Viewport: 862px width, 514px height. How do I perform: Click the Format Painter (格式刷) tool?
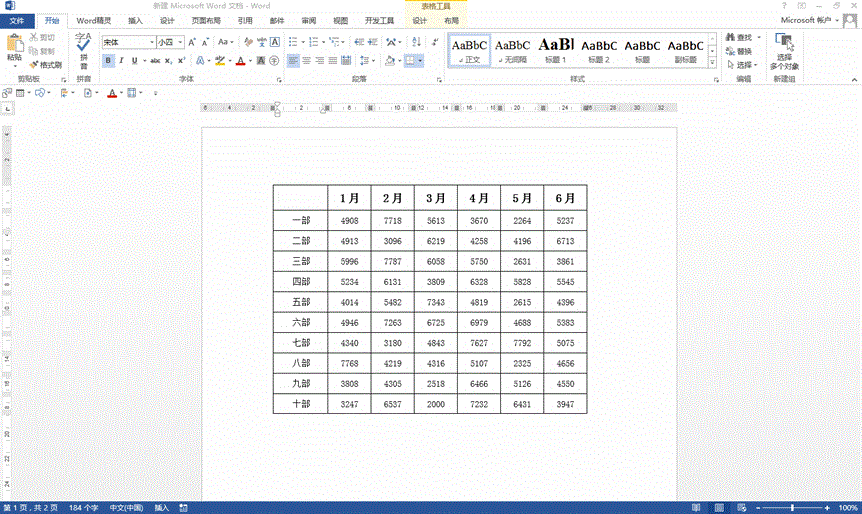(45, 64)
